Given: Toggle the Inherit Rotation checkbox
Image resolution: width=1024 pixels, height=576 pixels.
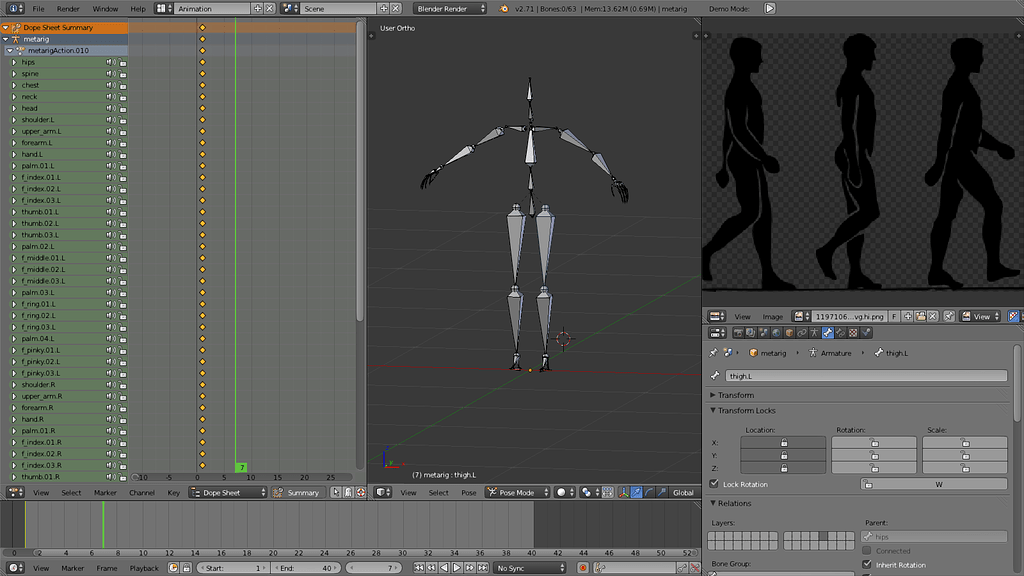Looking at the screenshot, I should pyautogui.click(x=867, y=564).
